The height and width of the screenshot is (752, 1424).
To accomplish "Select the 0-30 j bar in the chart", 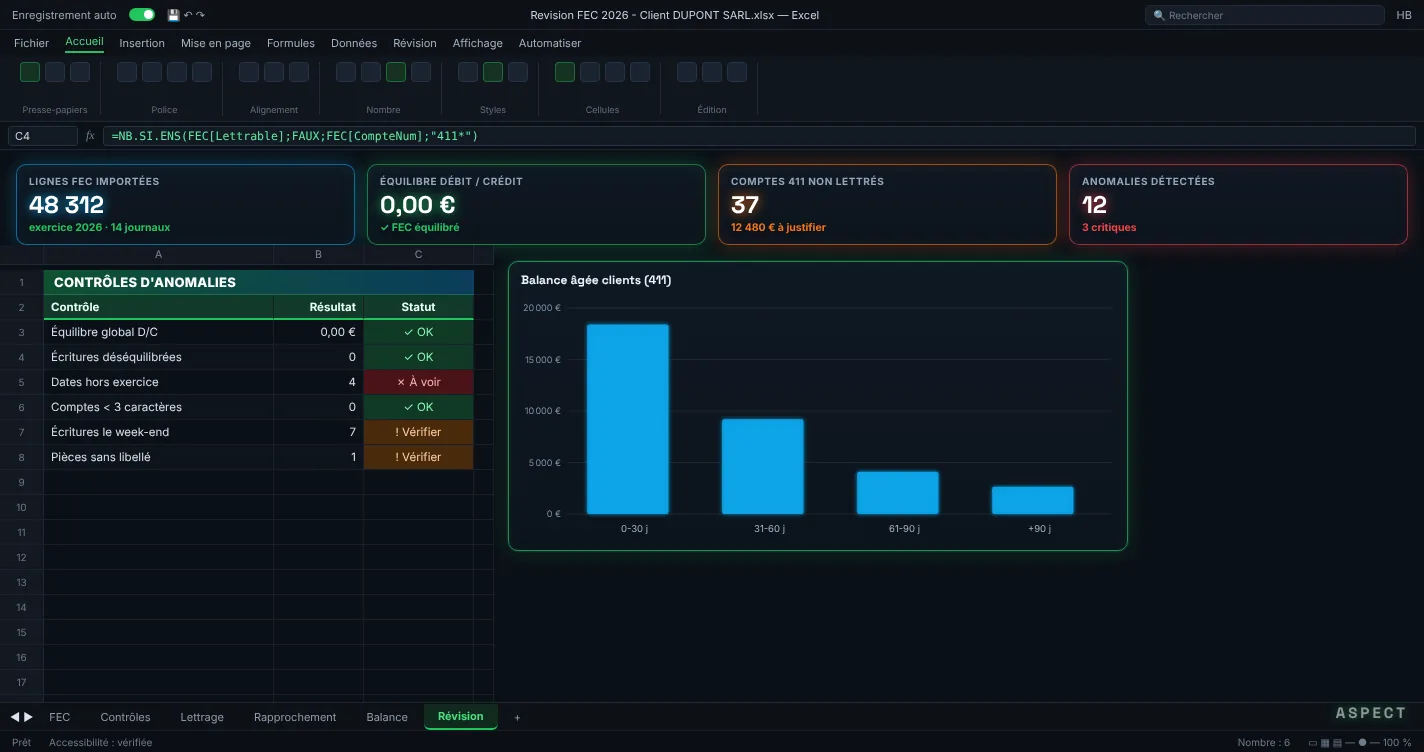I will click(x=627, y=419).
